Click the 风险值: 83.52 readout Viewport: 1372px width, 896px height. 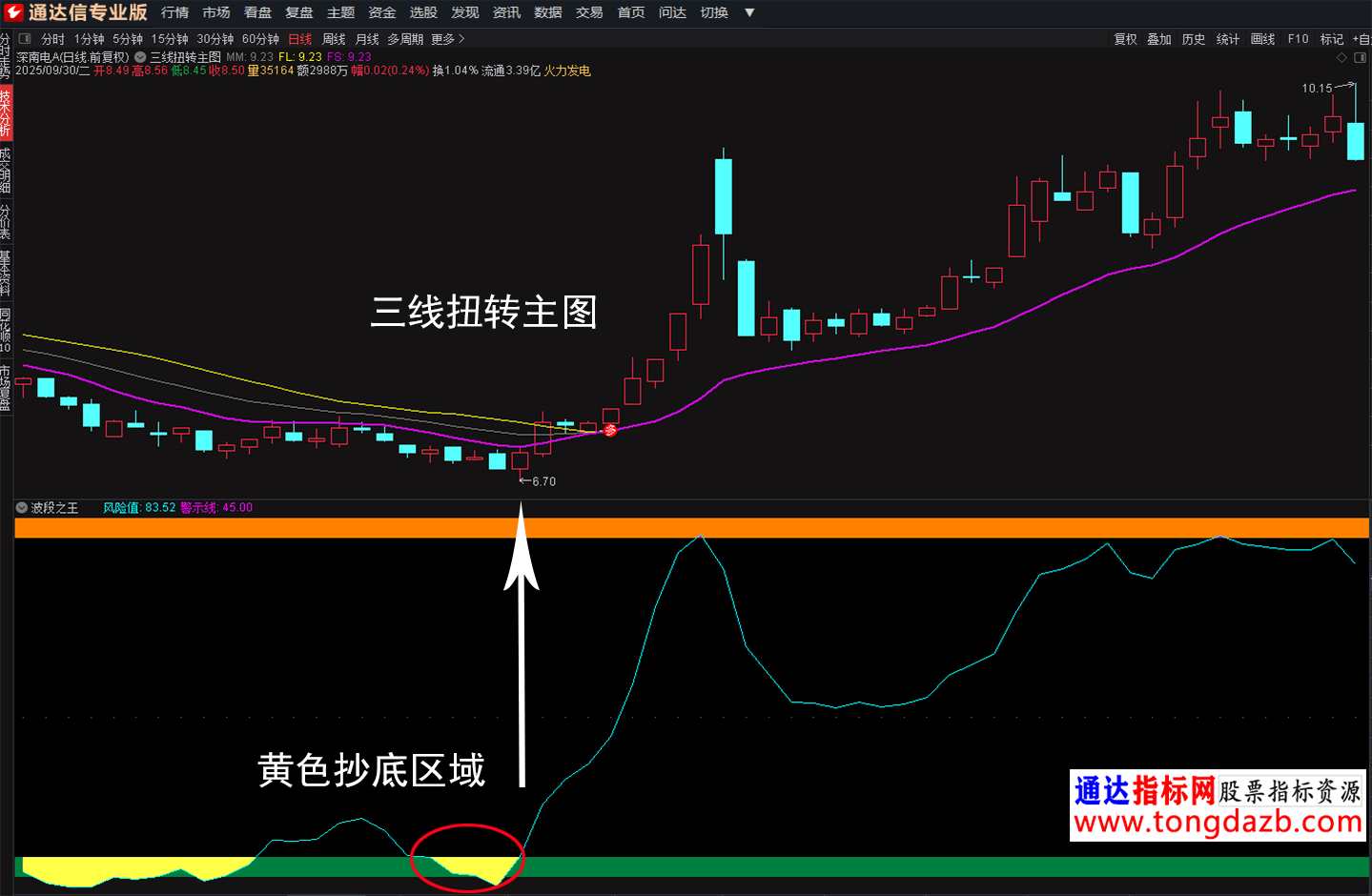139,508
